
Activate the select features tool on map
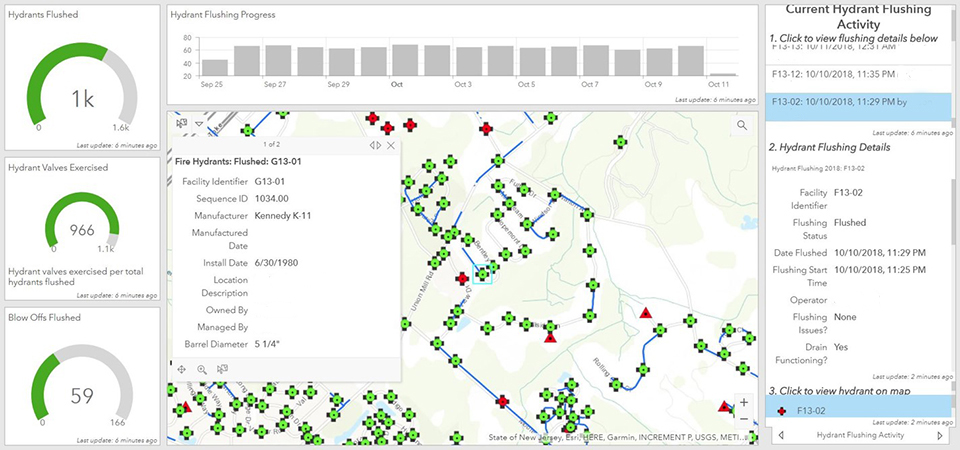click(181, 123)
